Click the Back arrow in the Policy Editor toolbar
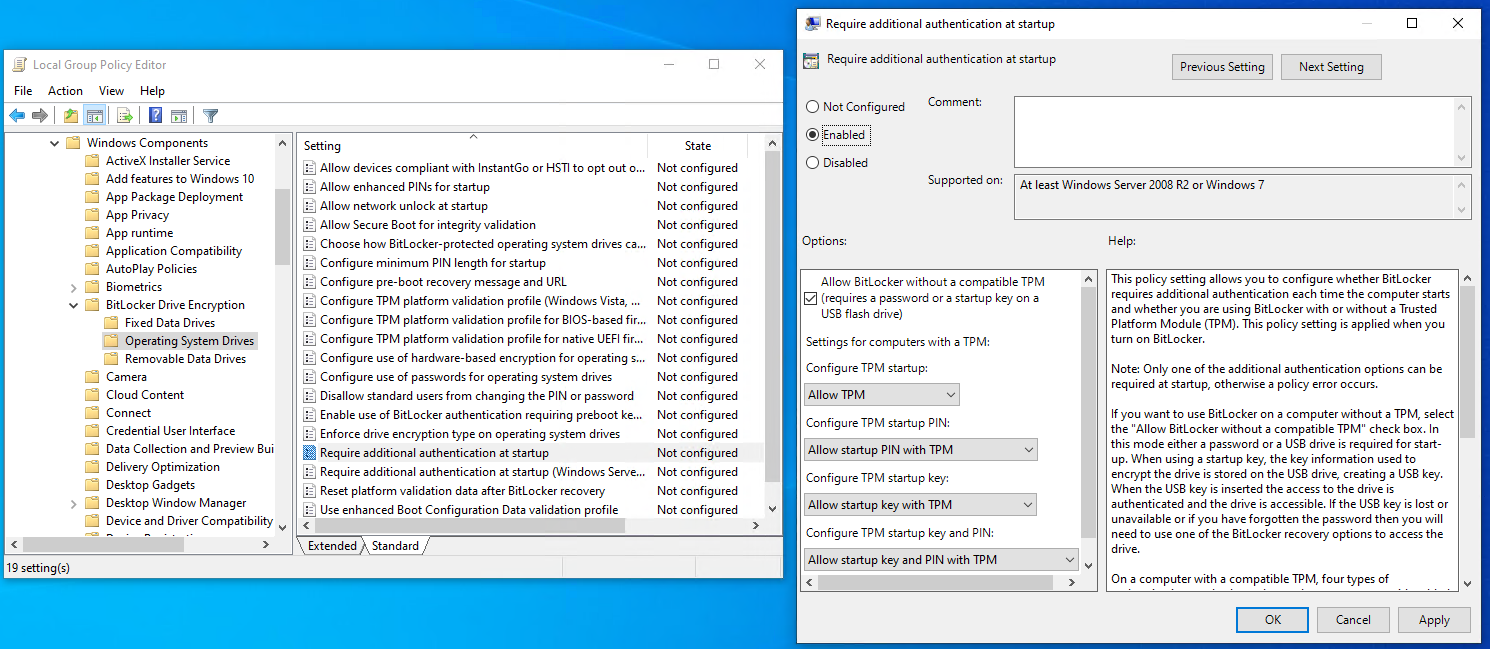Image resolution: width=1490 pixels, height=649 pixels. click(17, 116)
